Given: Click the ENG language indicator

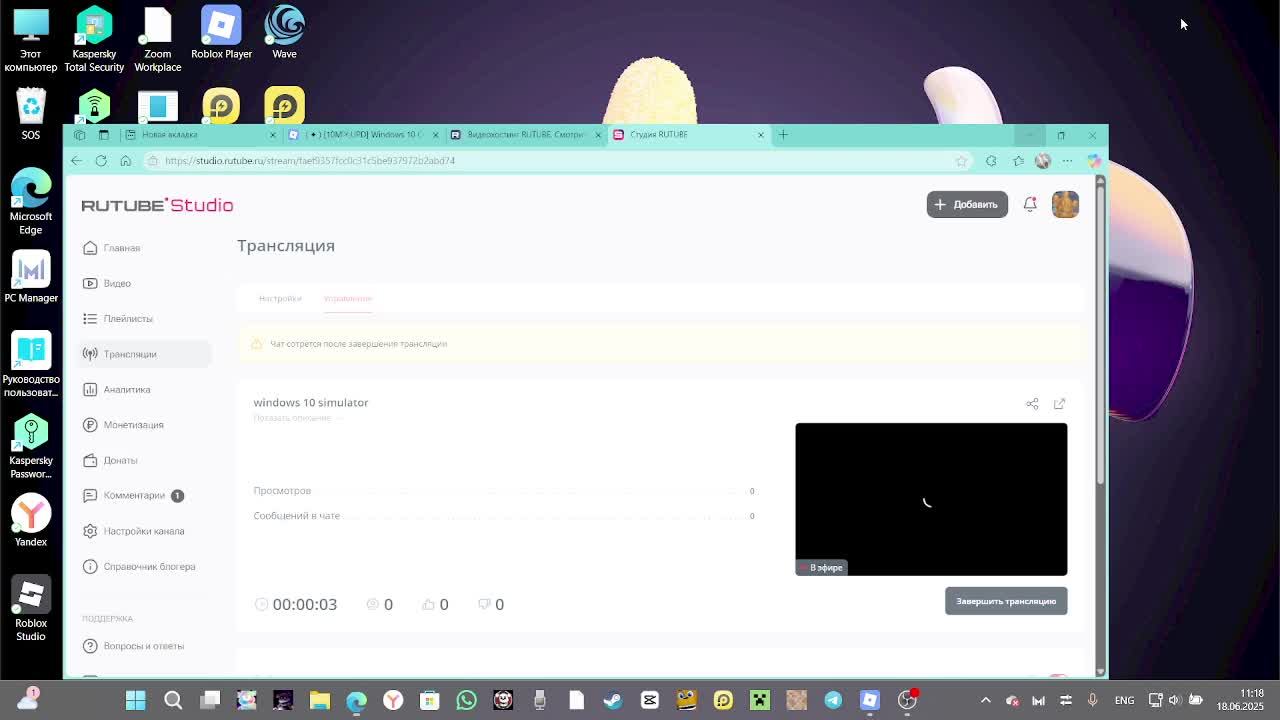Looking at the screenshot, I should pyautogui.click(x=1124, y=700).
